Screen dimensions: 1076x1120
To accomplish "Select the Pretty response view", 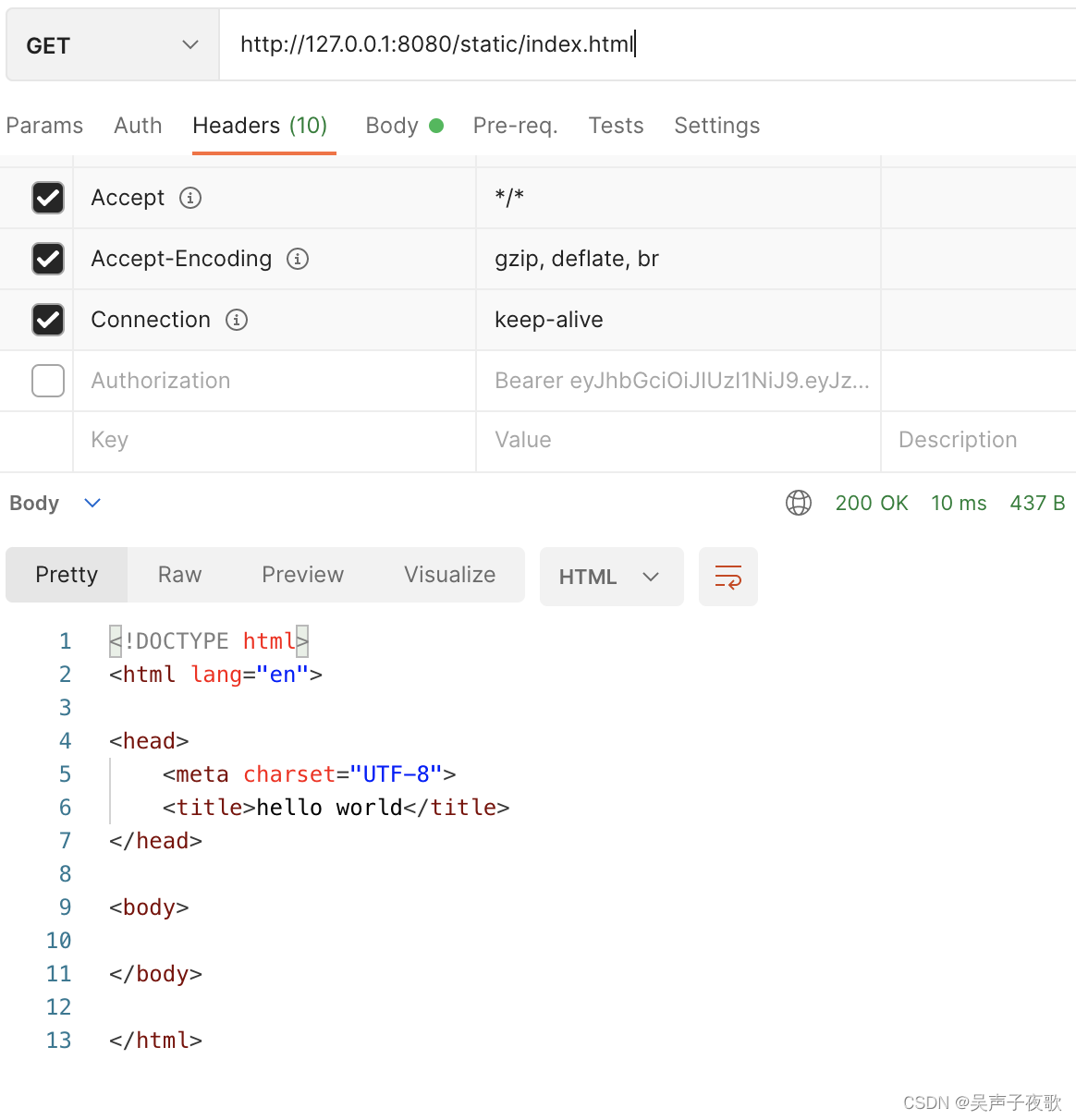I will click(67, 575).
